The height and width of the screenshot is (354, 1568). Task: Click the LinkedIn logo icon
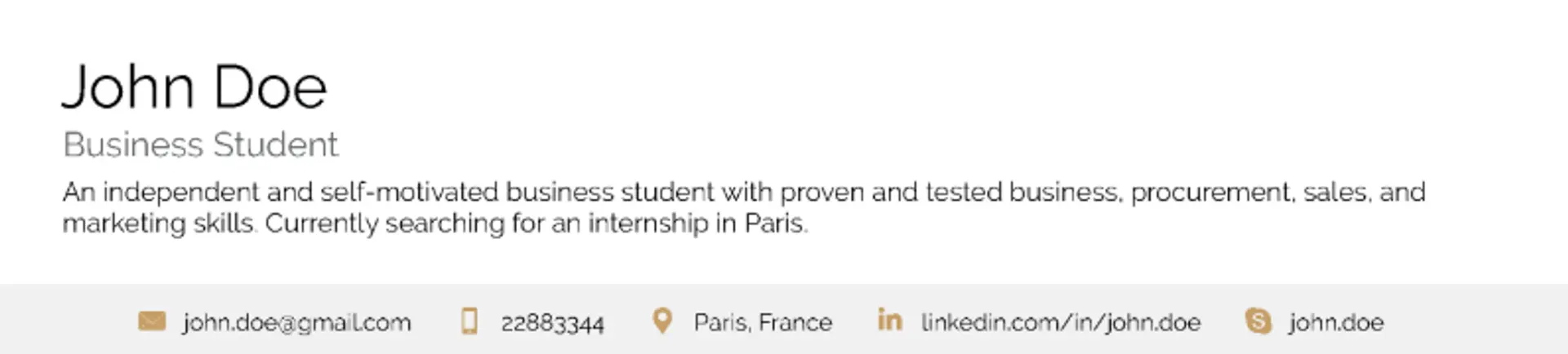[889, 320]
